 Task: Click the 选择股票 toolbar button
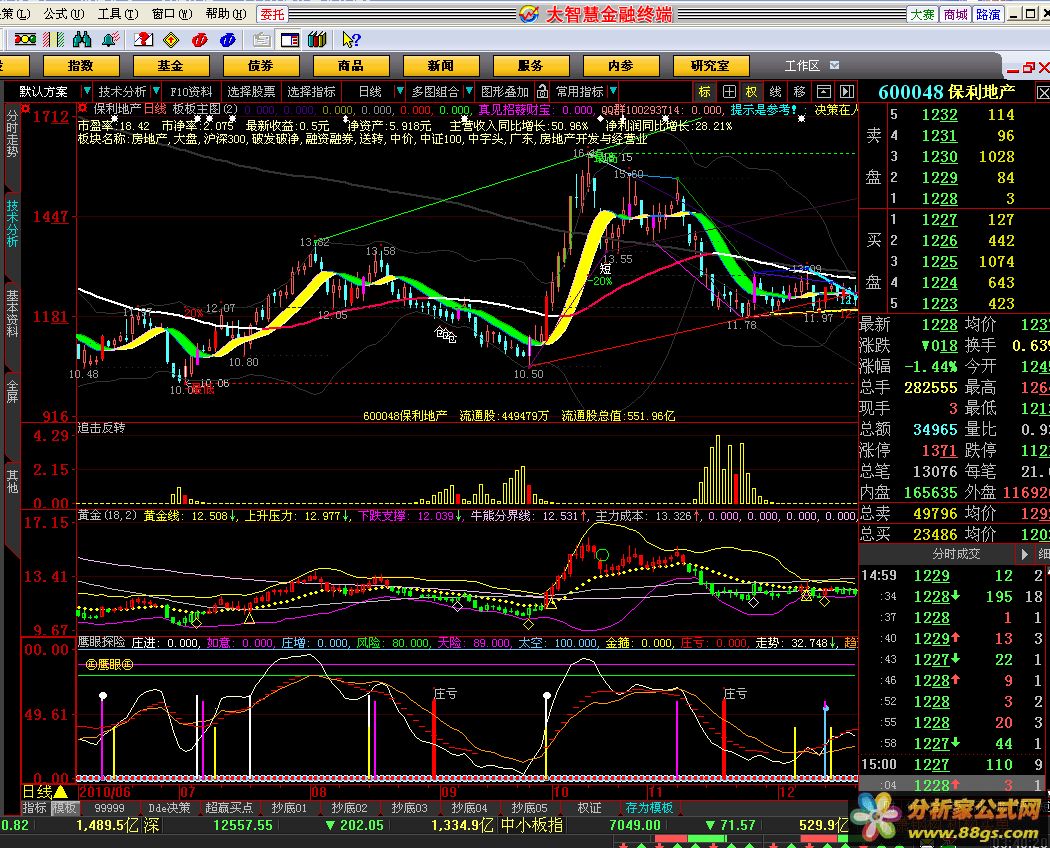pyautogui.click(x=251, y=92)
